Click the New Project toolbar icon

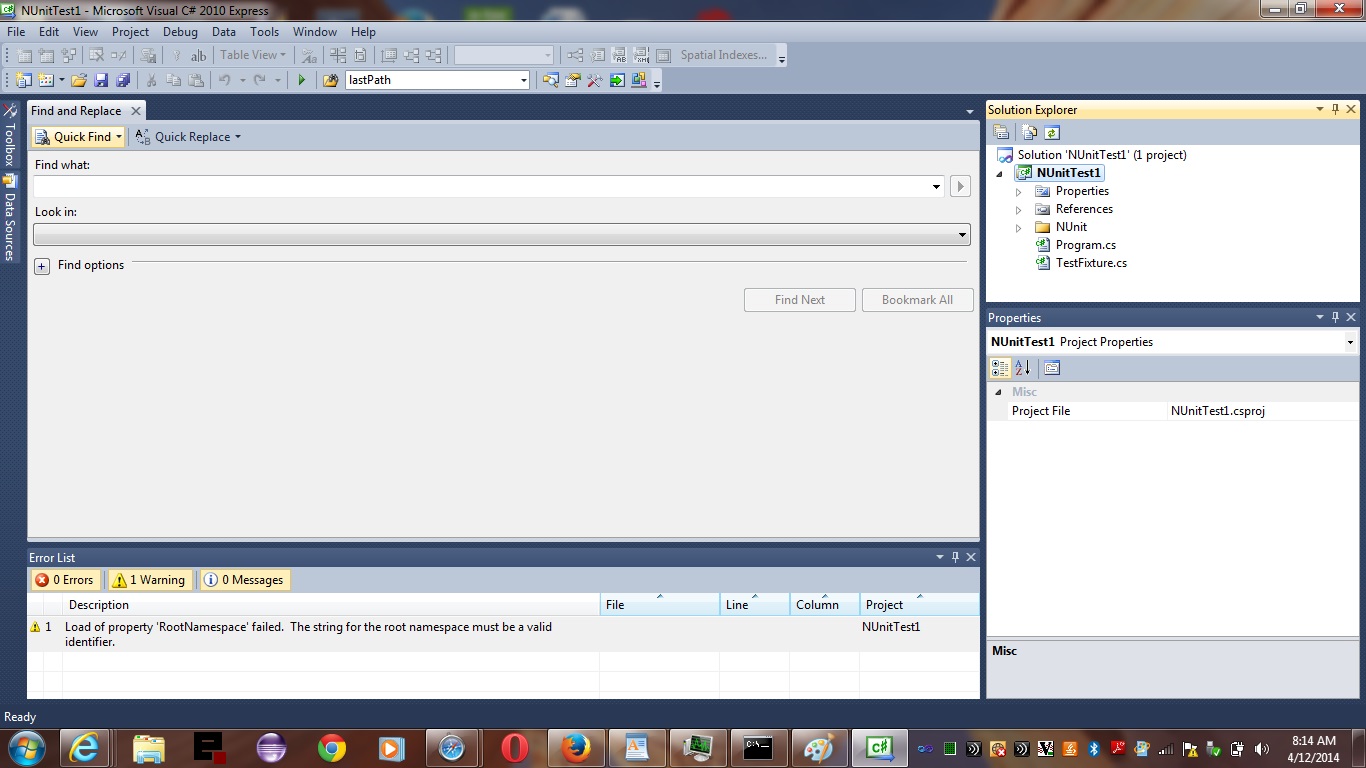click(23, 80)
